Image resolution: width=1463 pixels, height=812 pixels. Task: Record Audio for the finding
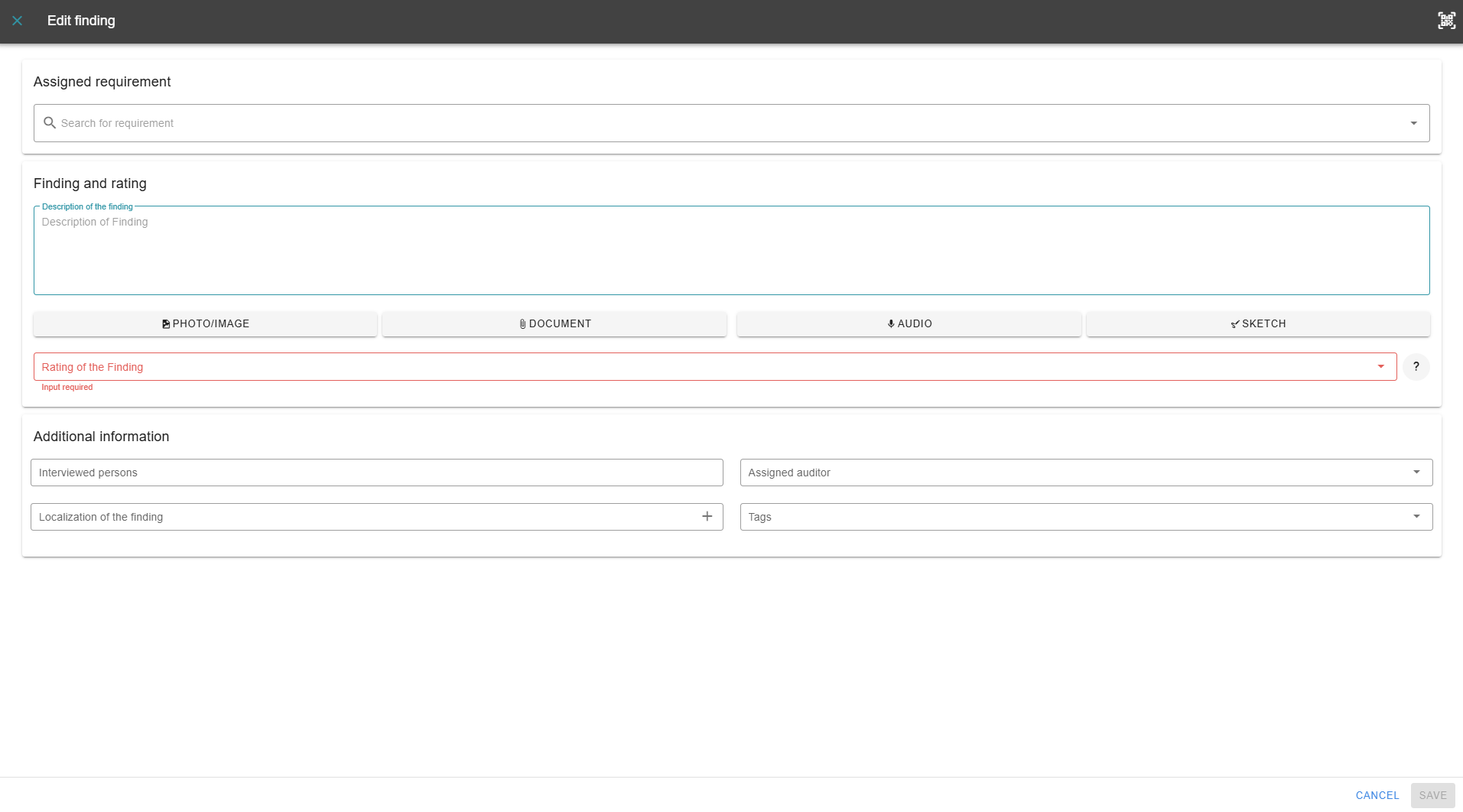coord(909,324)
